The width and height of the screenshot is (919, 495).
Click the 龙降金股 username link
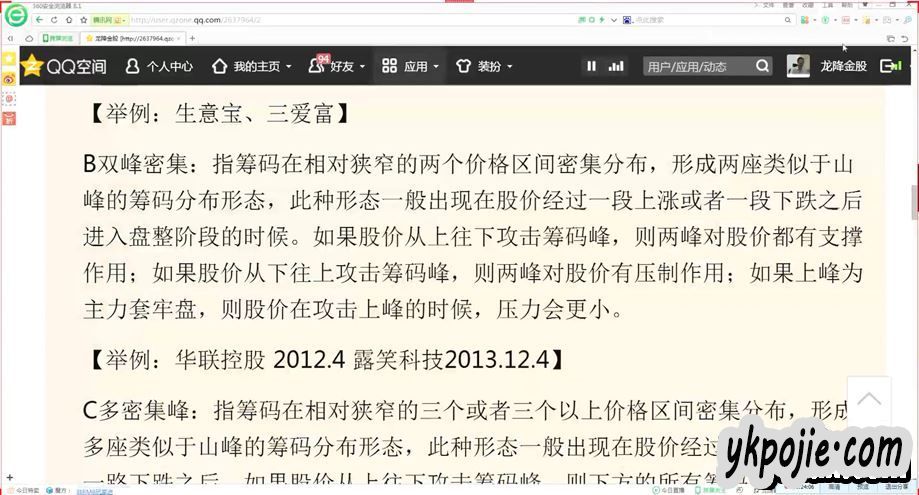point(843,67)
